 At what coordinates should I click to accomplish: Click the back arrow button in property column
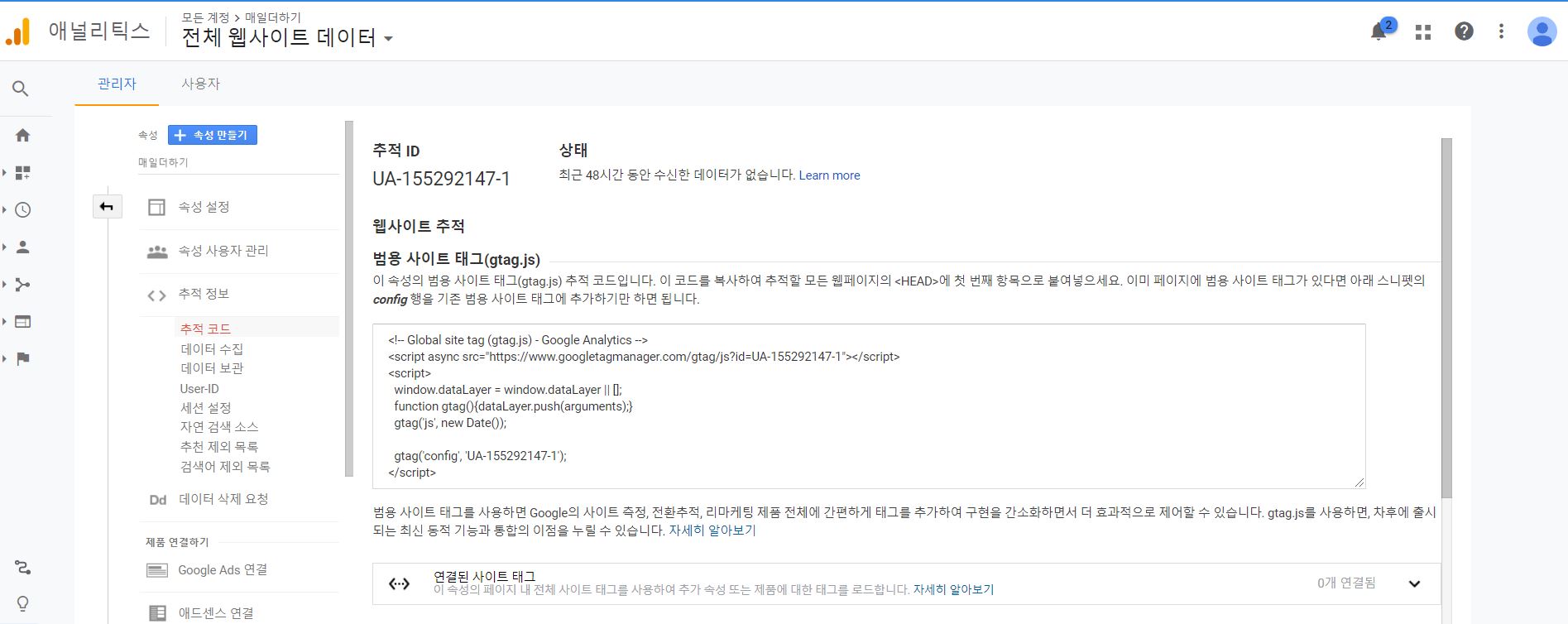tap(107, 206)
